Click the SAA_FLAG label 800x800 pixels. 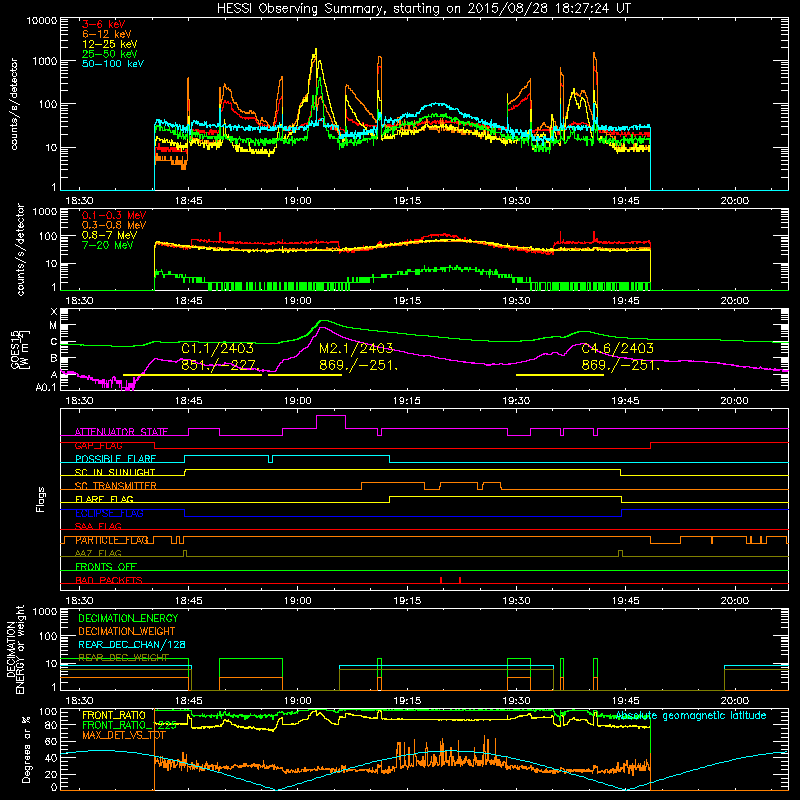98,526
